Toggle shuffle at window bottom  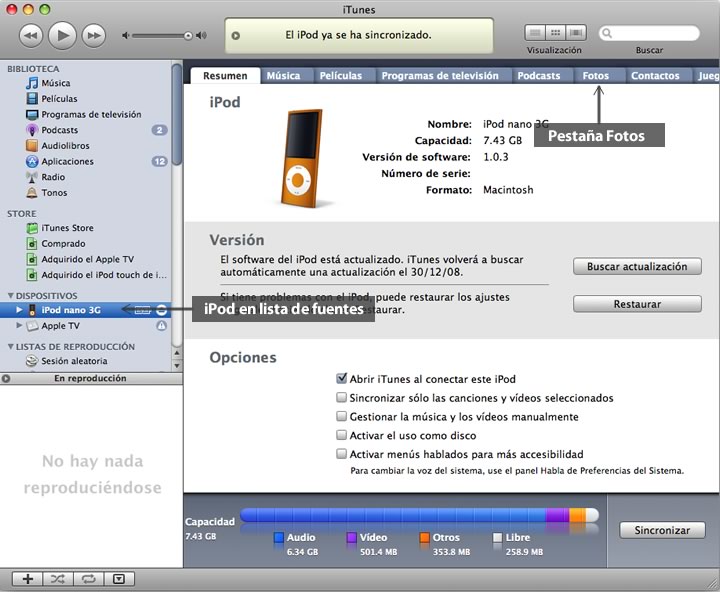point(58,579)
